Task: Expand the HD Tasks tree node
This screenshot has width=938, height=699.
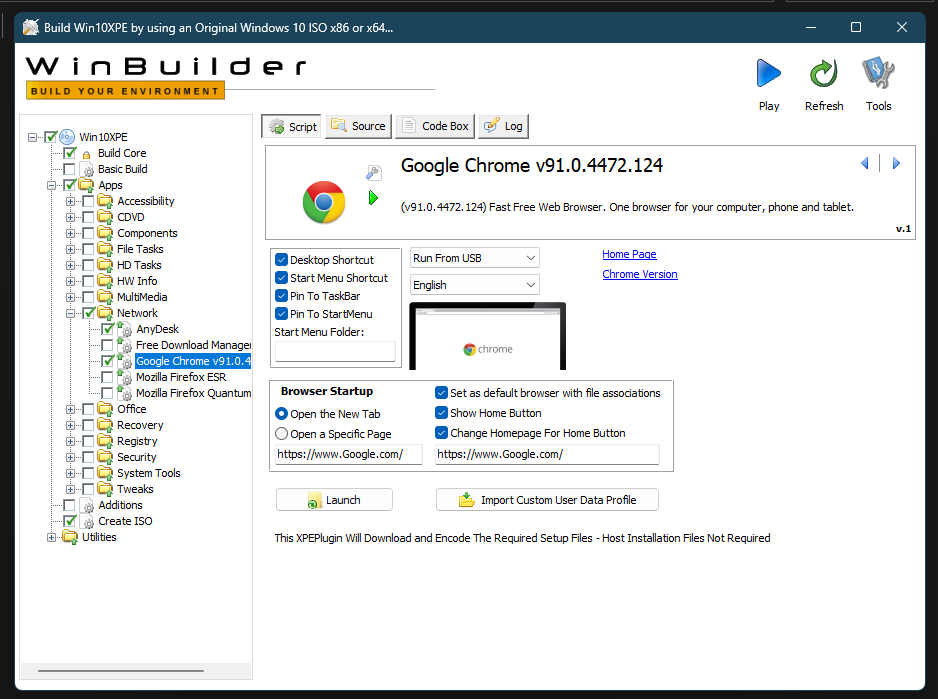Action: 71,265
